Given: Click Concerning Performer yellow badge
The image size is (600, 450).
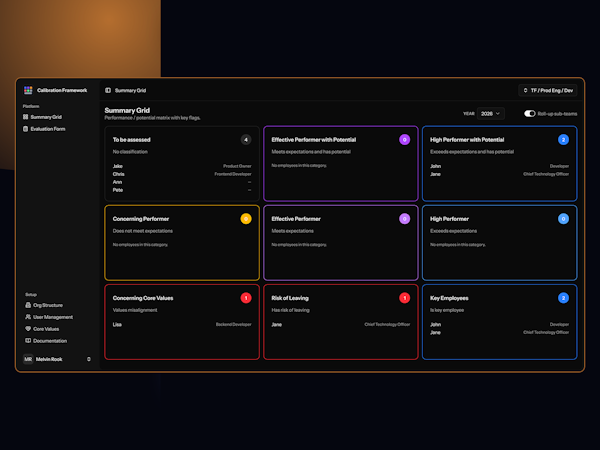Looking at the screenshot, I should click(246, 219).
